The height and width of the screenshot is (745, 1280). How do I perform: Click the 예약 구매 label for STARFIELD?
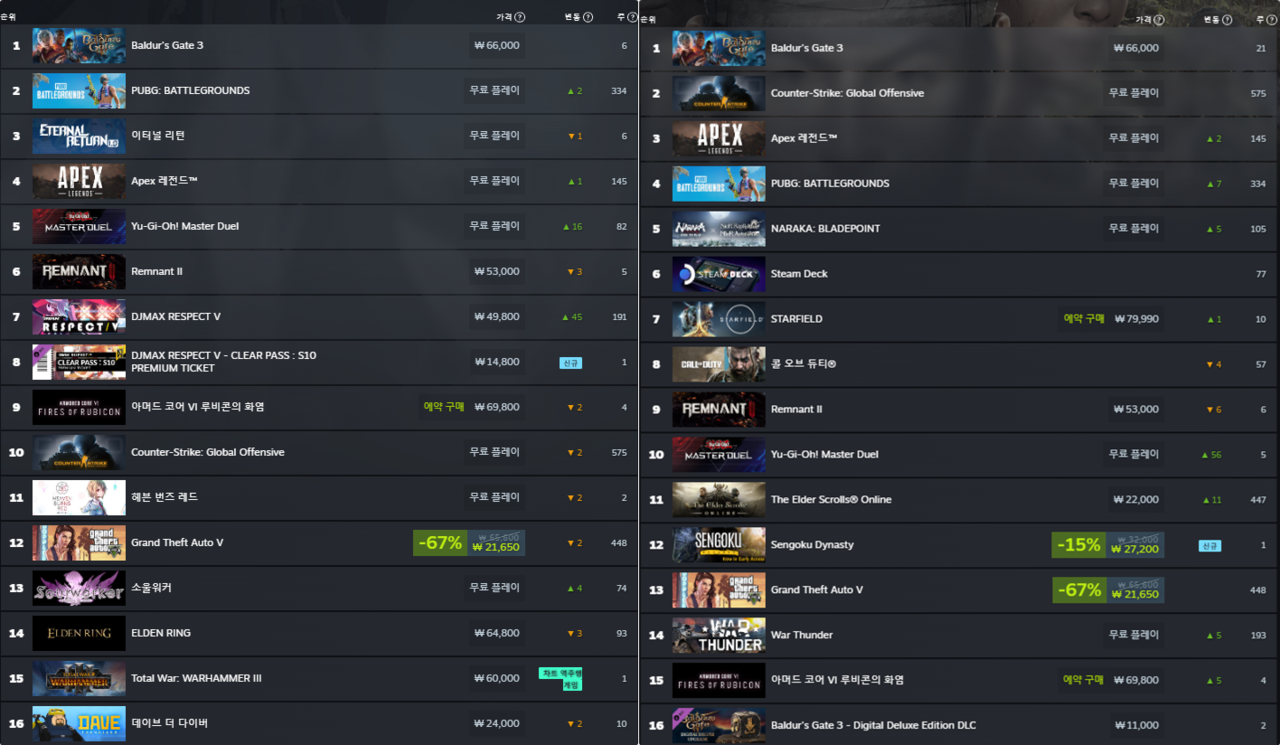1084,319
